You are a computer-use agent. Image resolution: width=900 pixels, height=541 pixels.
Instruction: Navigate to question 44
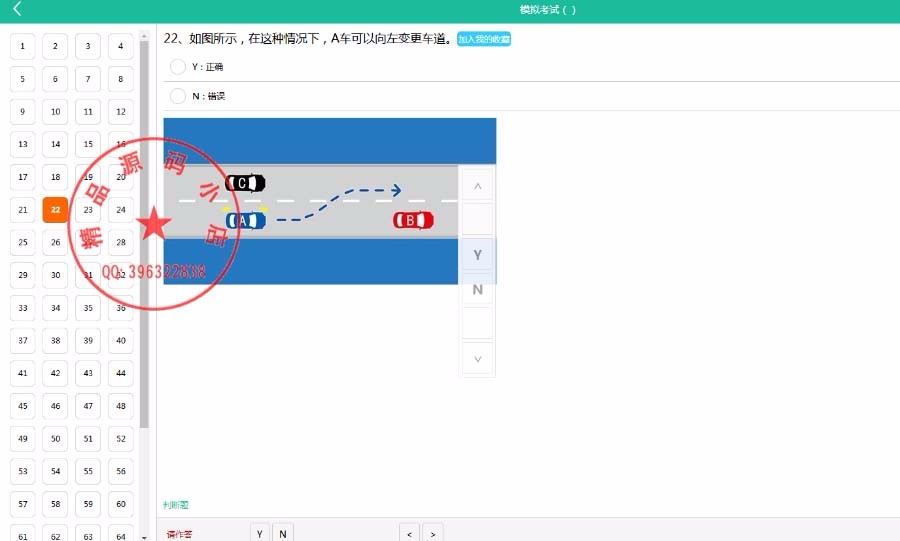121,373
